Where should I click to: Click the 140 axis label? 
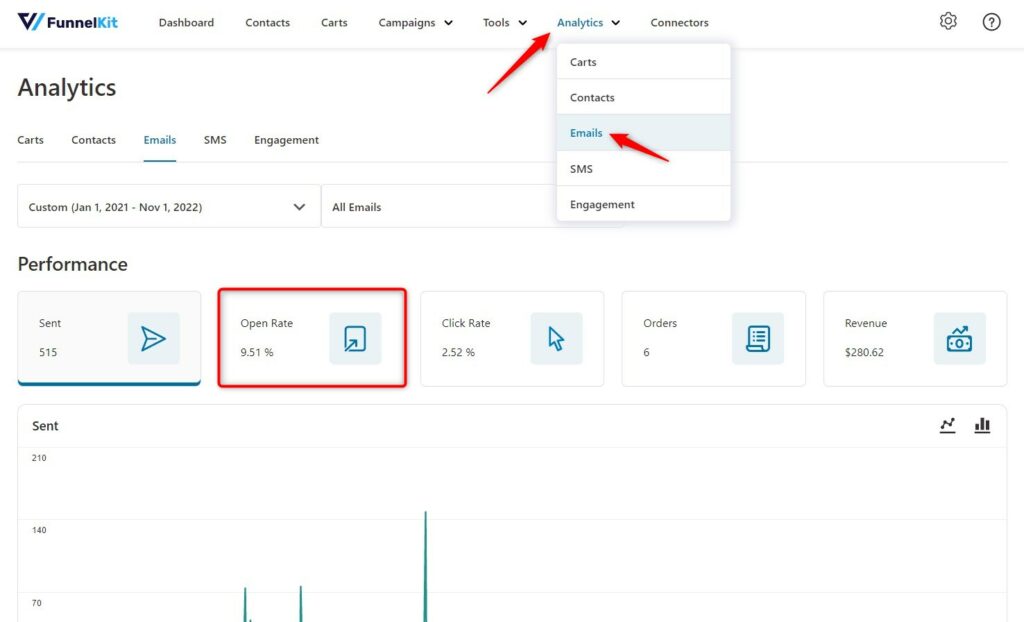click(39, 530)
